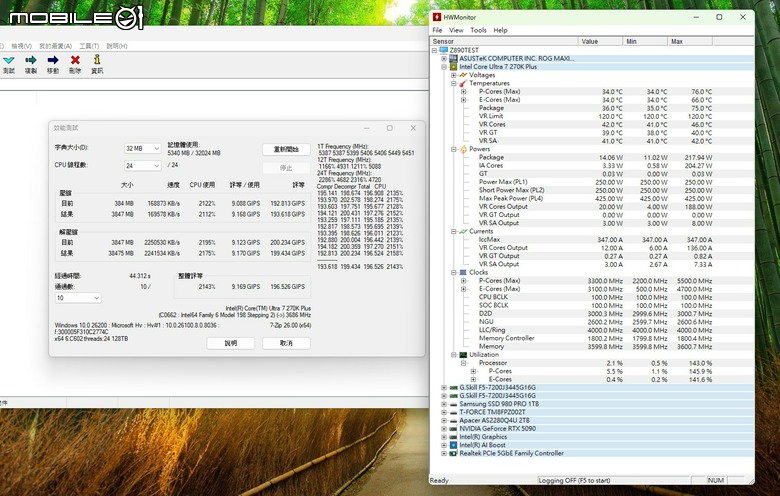780x496 pixels.
Task: Click the Max column header
Action: pos(690,41)
